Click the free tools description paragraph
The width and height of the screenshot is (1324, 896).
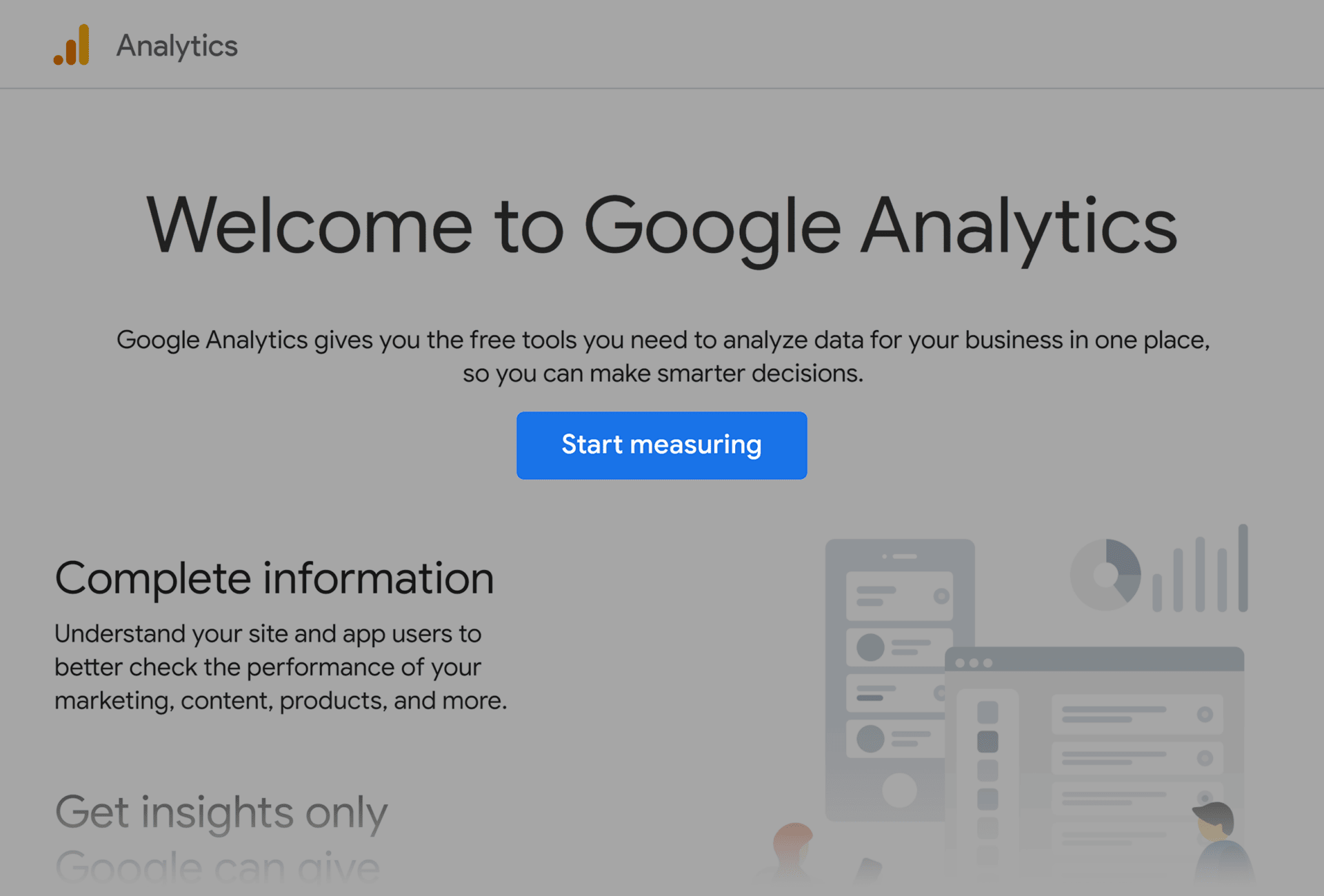(662, 356)
